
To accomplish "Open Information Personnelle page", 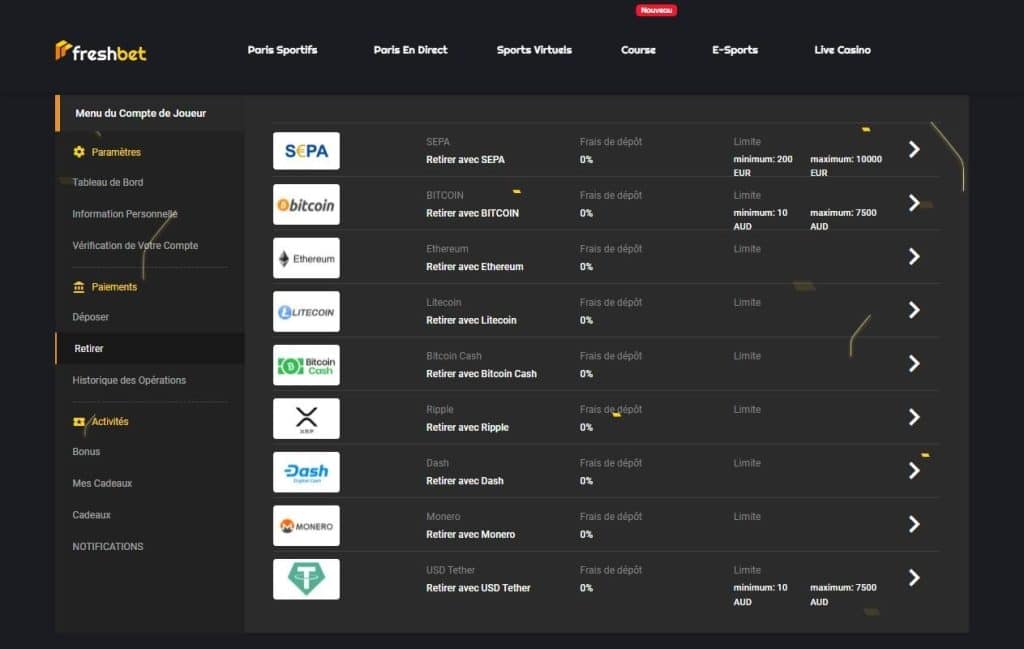I will click(125, 214).
